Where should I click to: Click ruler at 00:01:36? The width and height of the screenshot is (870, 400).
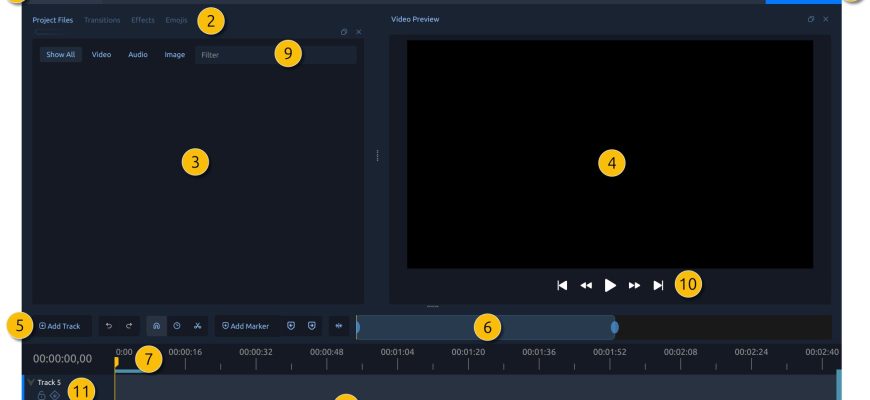point(539,352)
